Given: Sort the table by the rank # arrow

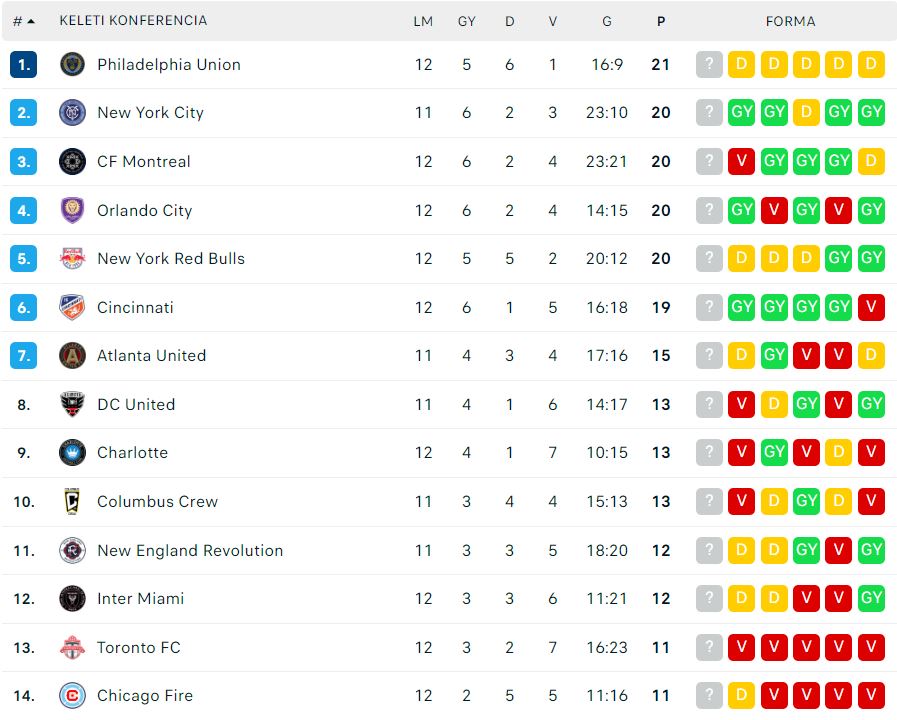Looking at the screenshot, I should [24, 21].
